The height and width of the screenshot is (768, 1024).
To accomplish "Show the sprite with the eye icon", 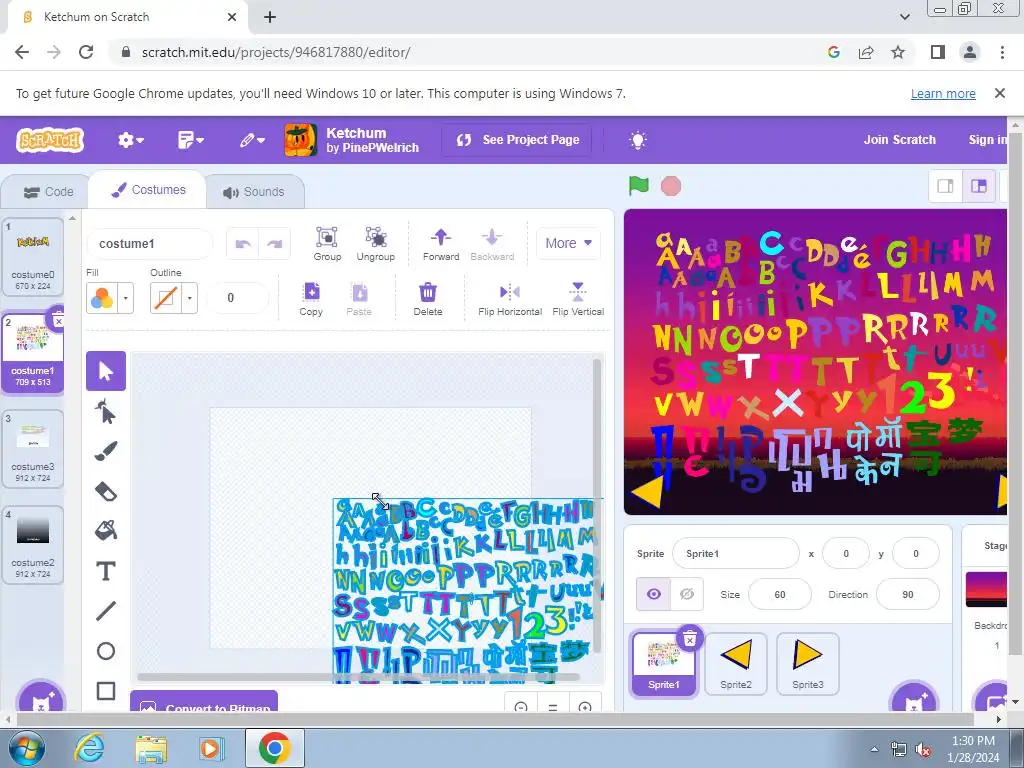I will pyautogui.click(x=654, y=594).
